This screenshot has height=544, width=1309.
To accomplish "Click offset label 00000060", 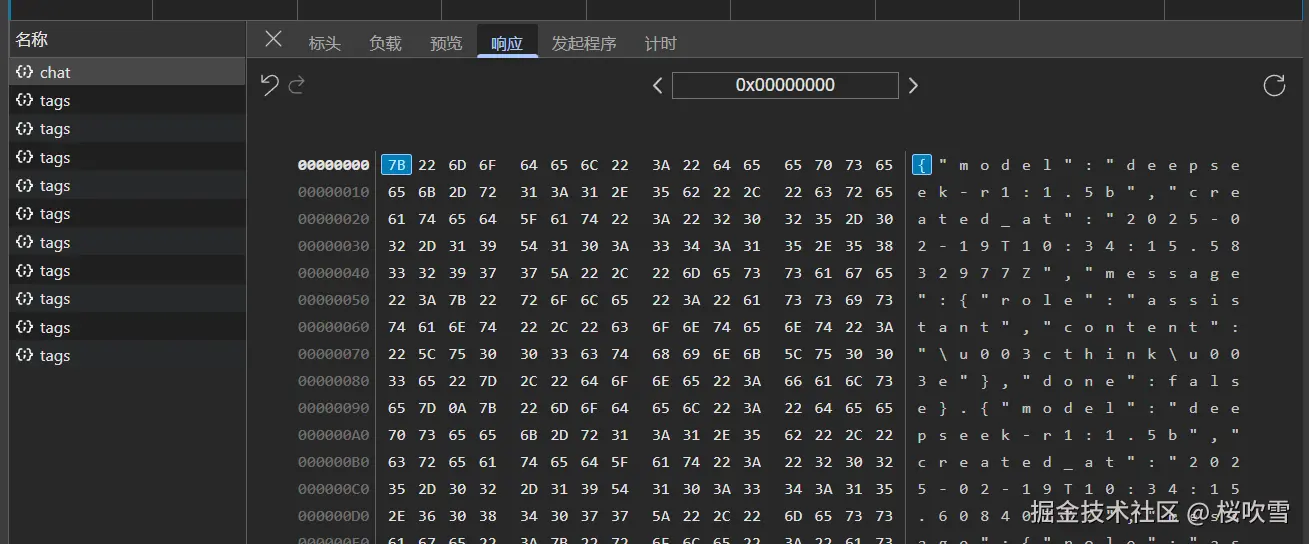I will click(x=334, y=327).
